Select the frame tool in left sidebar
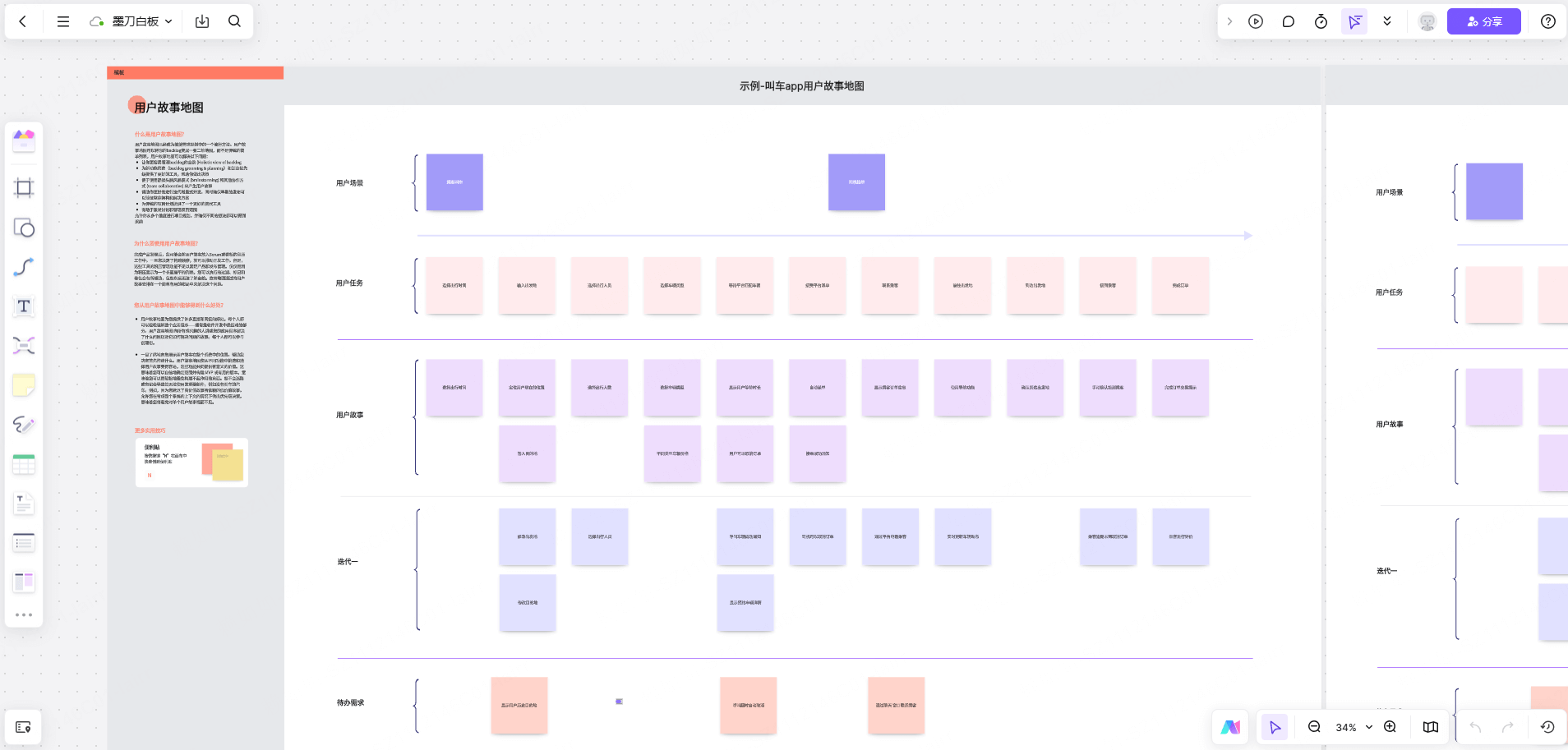 tap(24, 188)
